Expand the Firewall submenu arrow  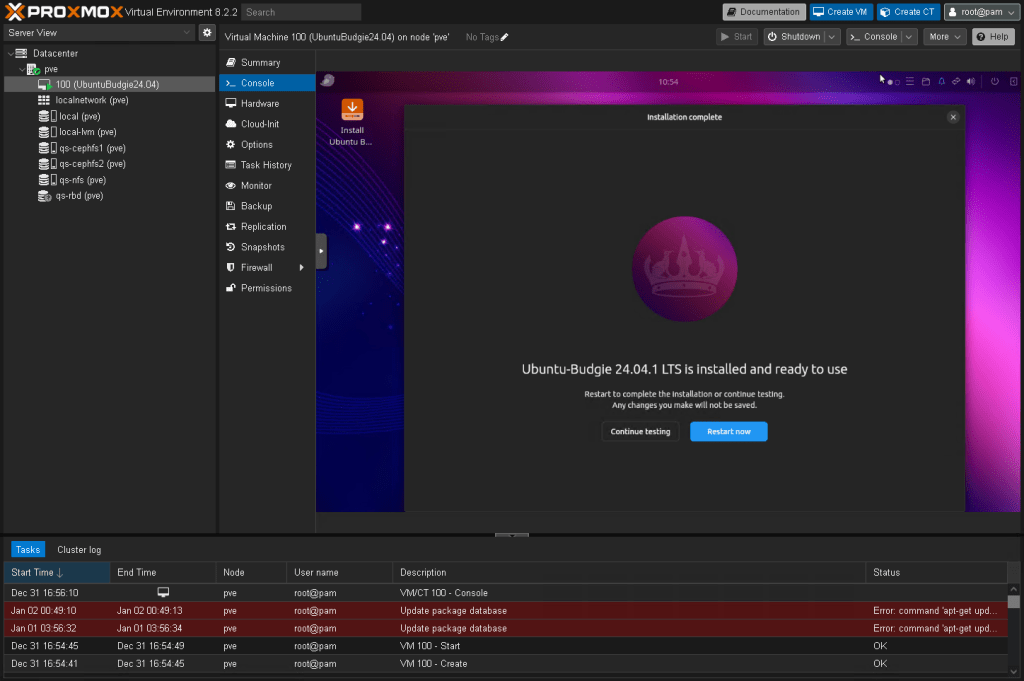(x=301, y=268)
